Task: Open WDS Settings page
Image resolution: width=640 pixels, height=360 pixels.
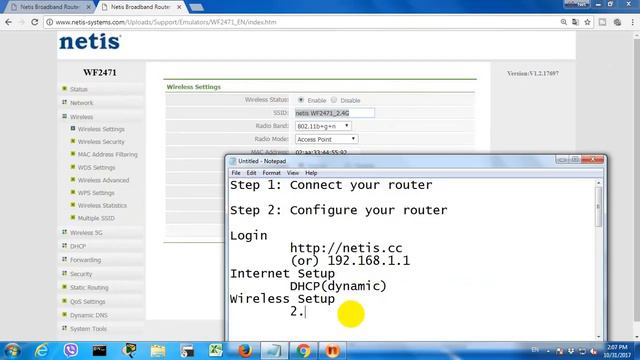Action: pyautogui.click(x=96, y=167)
